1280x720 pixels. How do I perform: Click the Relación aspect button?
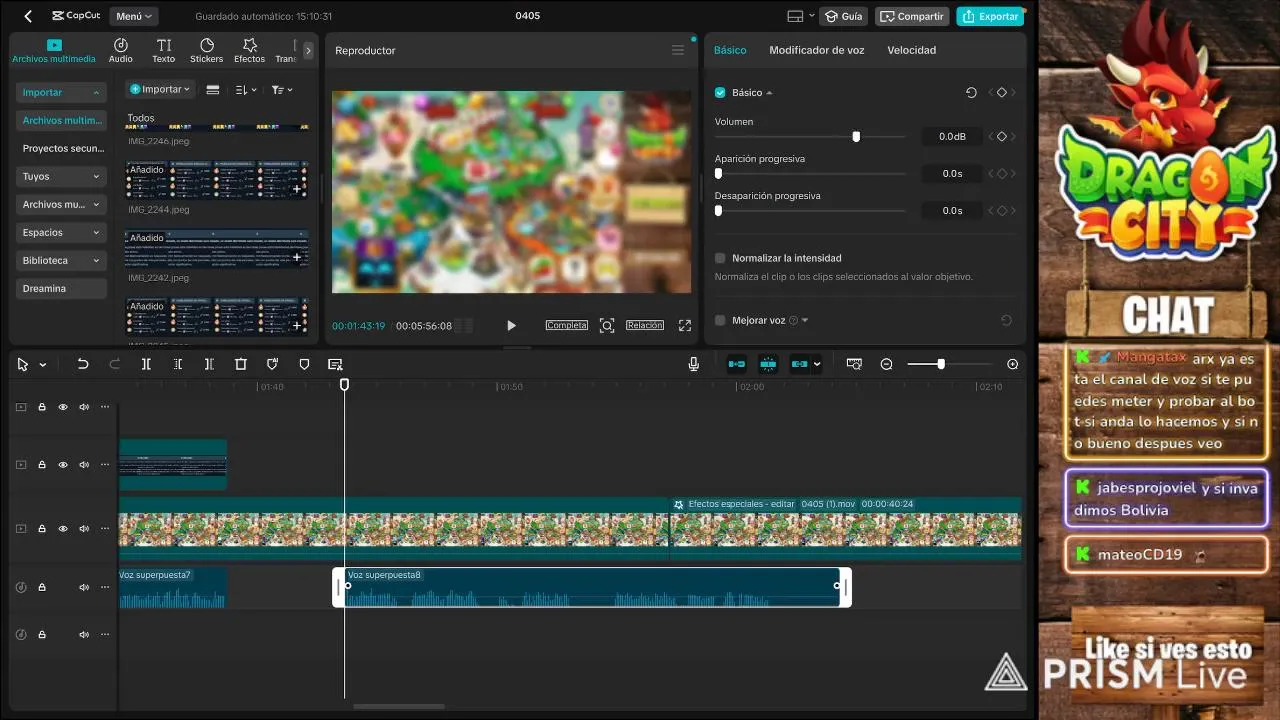645,325
